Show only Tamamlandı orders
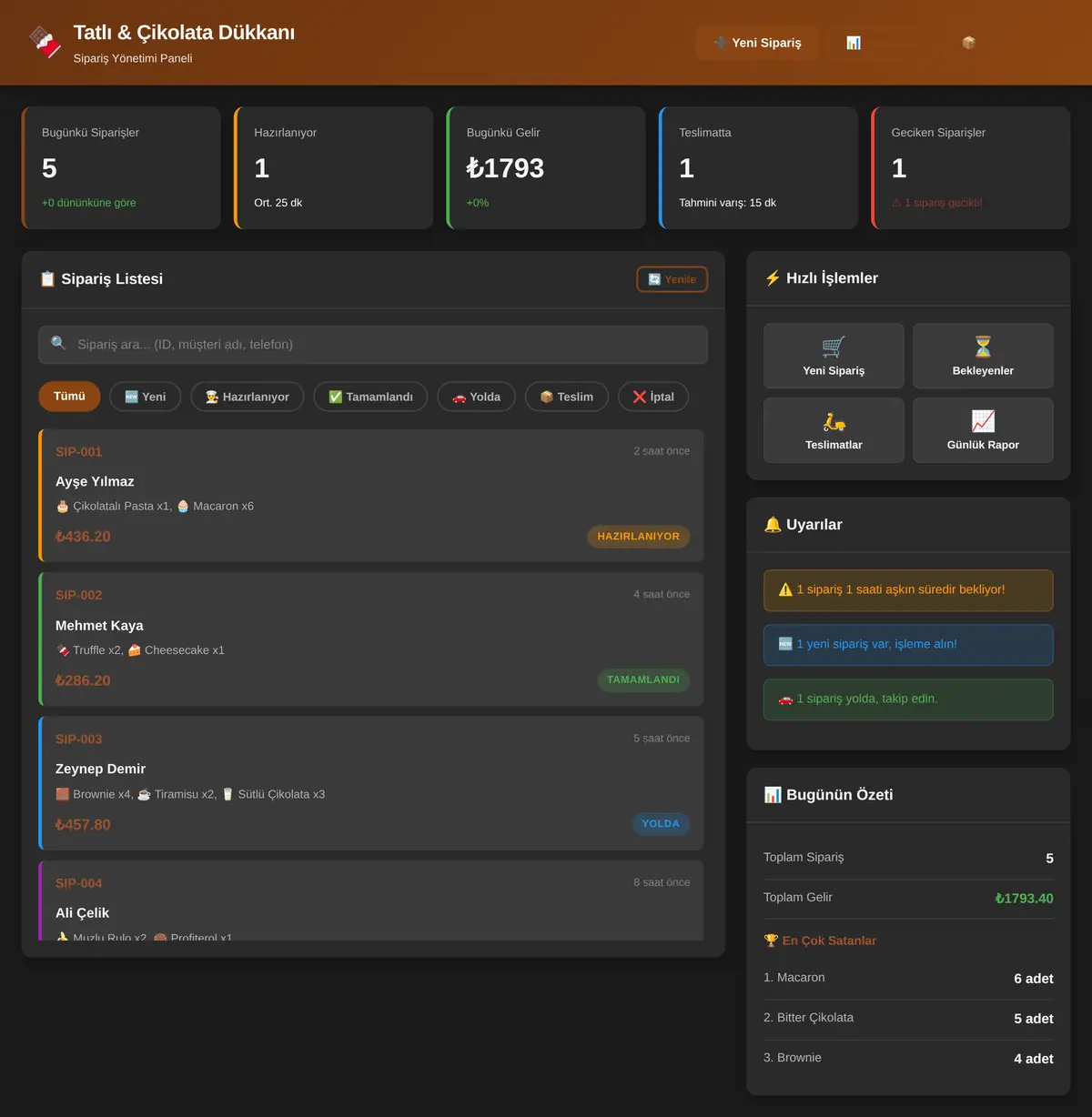 point(370,397)
